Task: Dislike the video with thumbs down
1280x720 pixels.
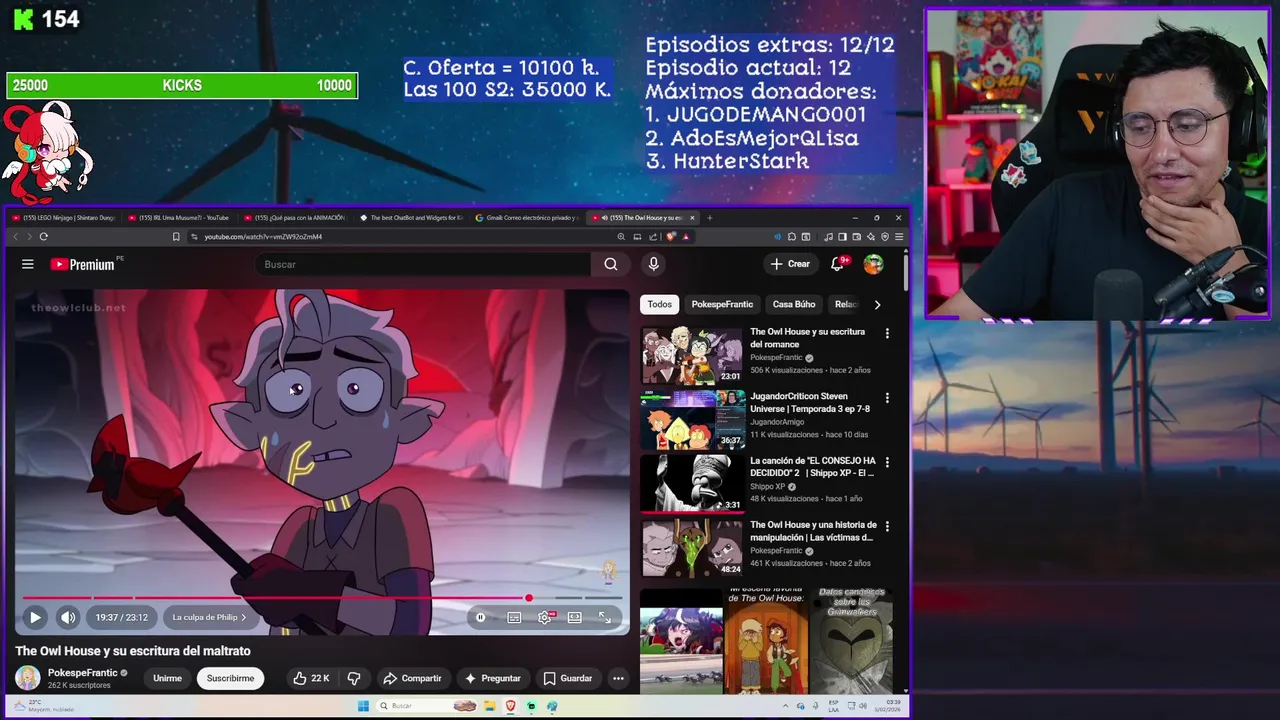Action: pos(354,678)
